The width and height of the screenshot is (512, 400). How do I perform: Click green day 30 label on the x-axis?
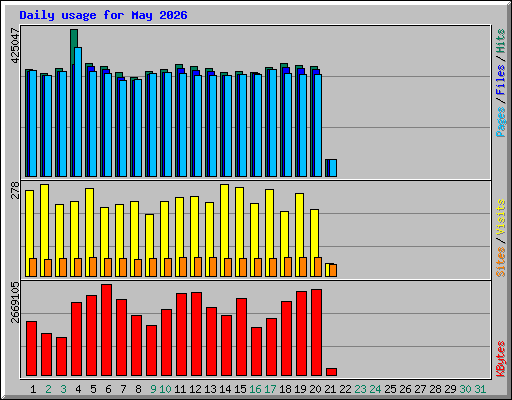[465, 389]
